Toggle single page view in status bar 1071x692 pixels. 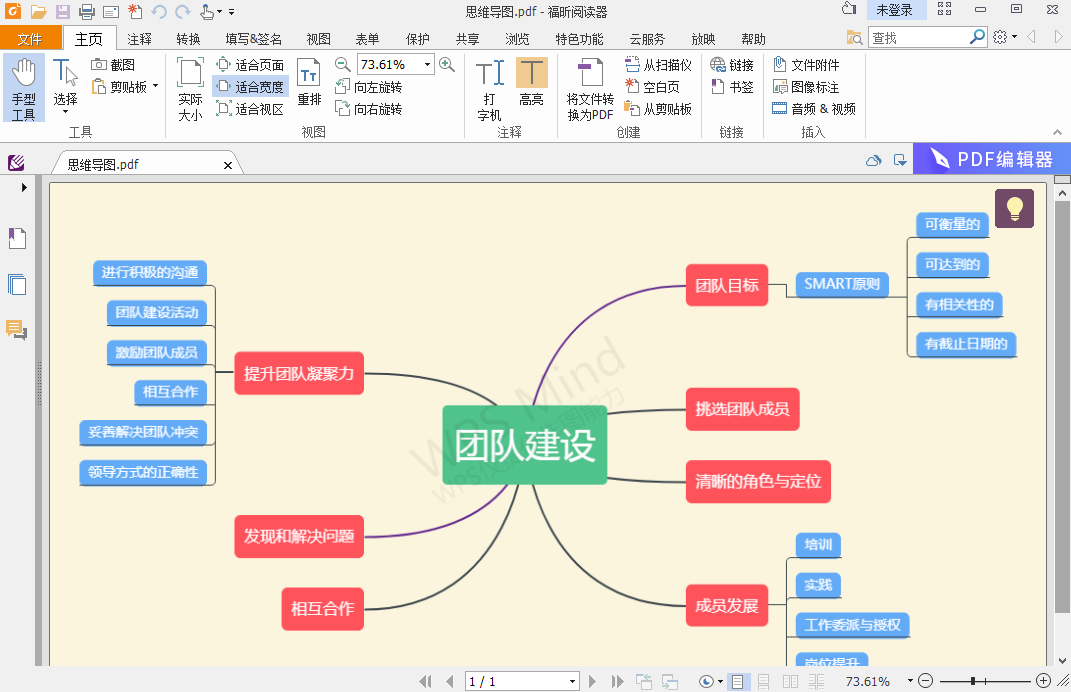[737, 680]
